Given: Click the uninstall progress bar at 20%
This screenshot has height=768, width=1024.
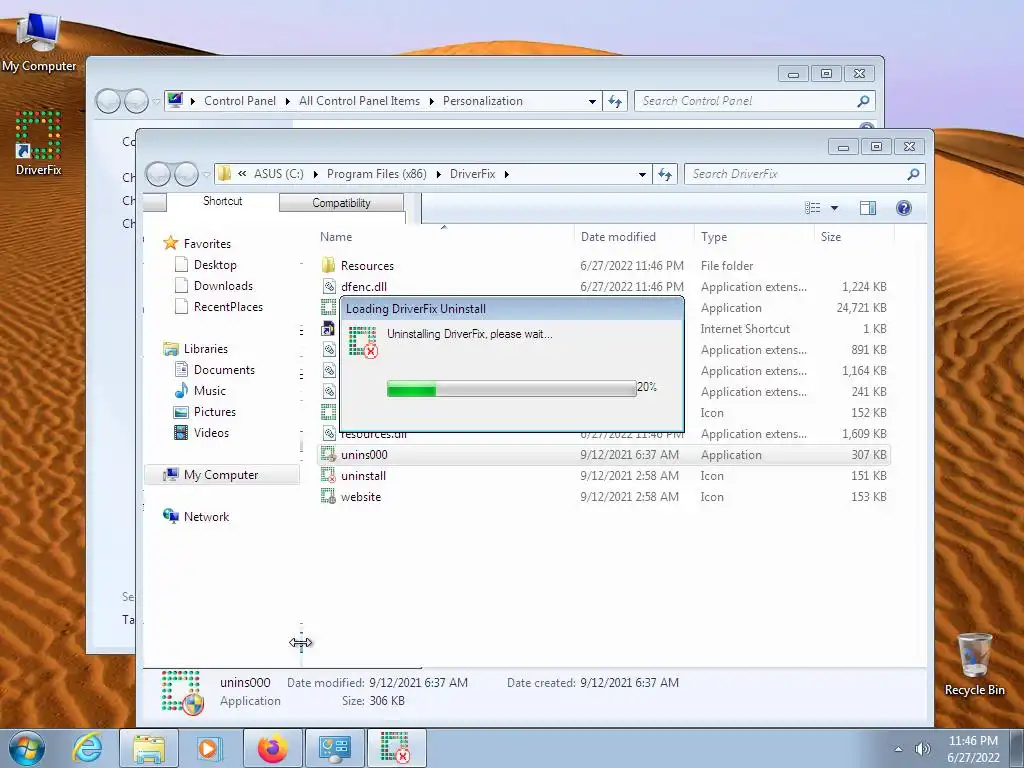Looking at the screenshot, I should tap(511, 389).
